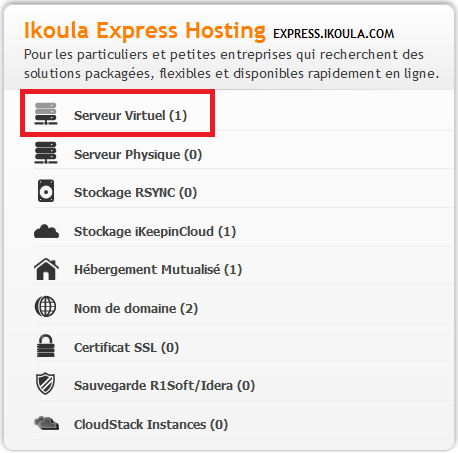Screen dimensions: 458x453
Task: Open Sauvegarde R1Soft/Idera (0) link
Action: pyautogui.click(x=164, y=386)
